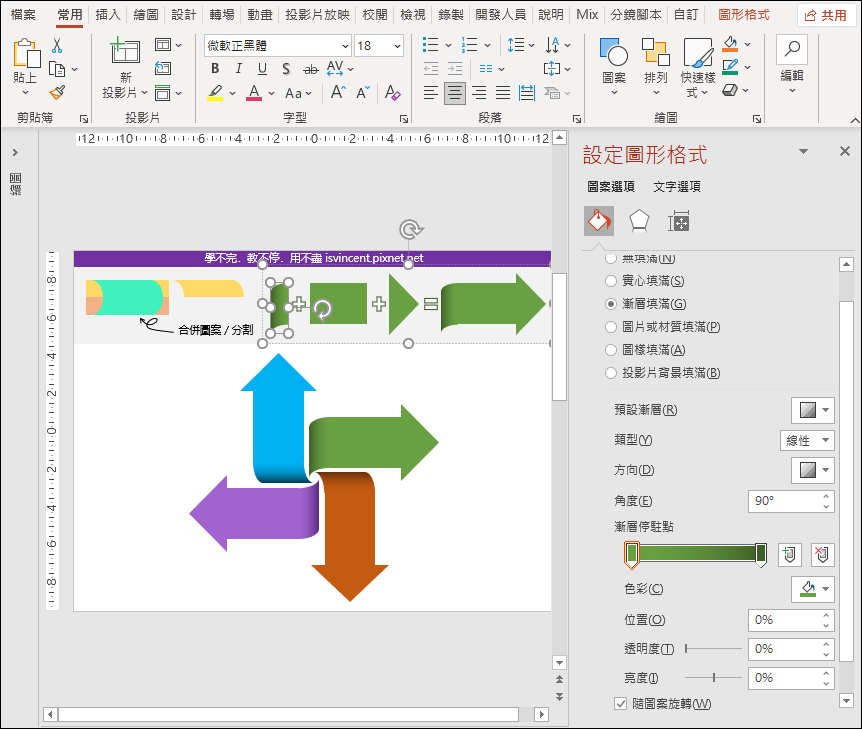Open the File (檔案) menu tab
This screenshot has width=862, height=729.
pyautogui.click(x=23, y=15)
